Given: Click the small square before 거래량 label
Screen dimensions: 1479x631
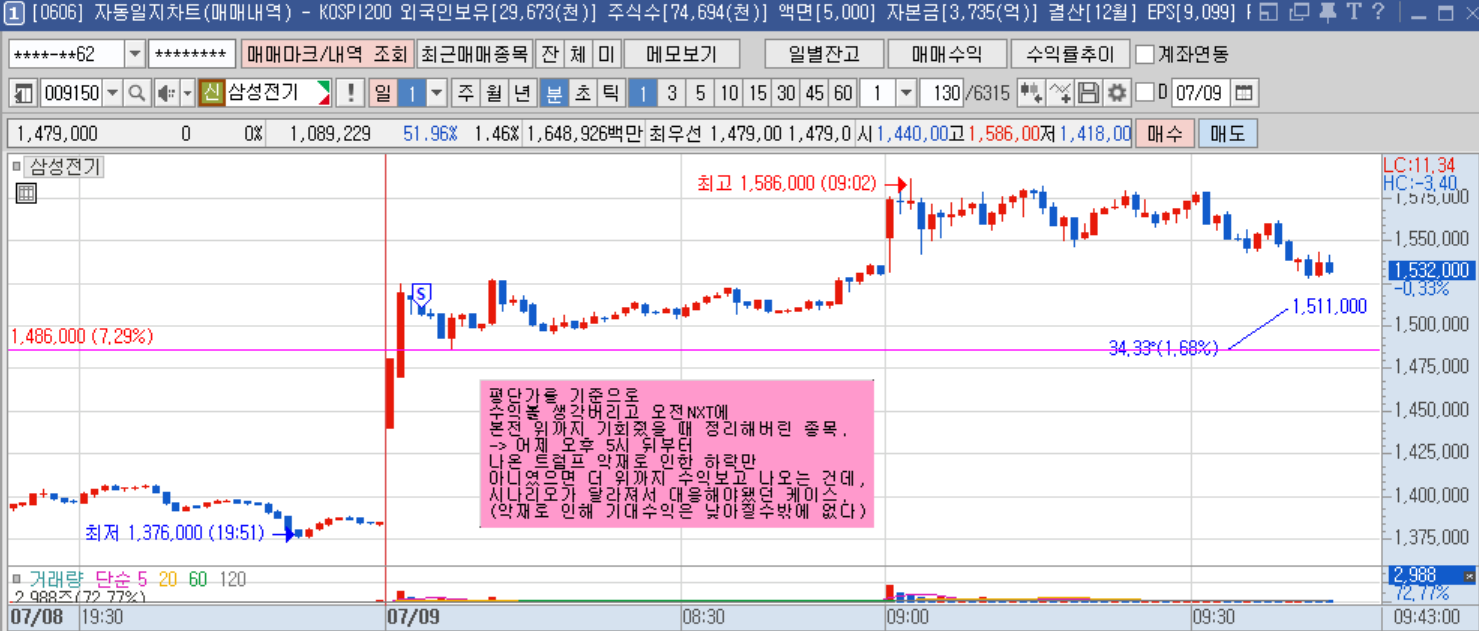Looking at the screenshot, I should click(16, 579).
